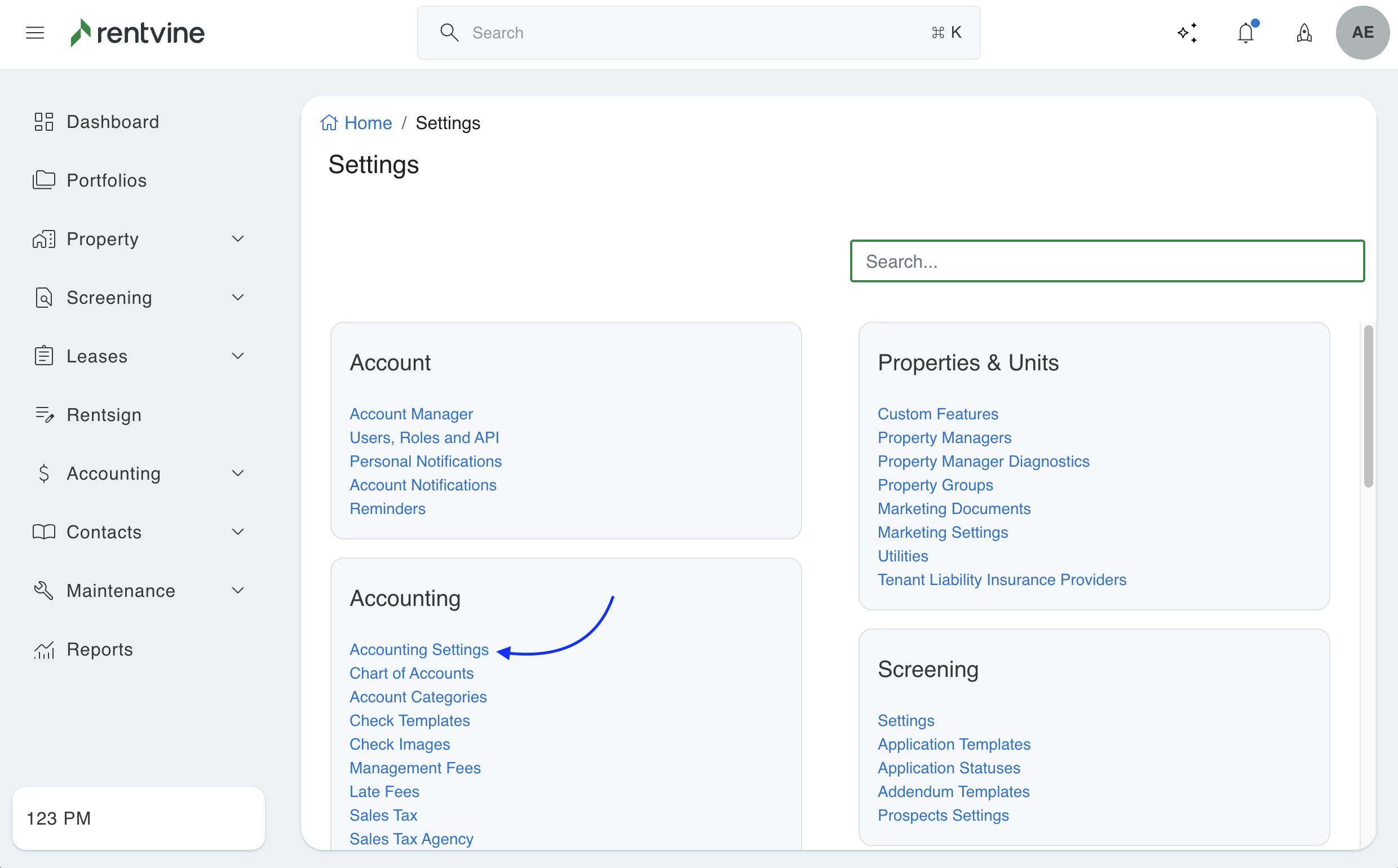Open Portfolios from the sidebar
The height and width of the screenshot is (868, 1398).
pyautogui.click(x=107, y=180)
